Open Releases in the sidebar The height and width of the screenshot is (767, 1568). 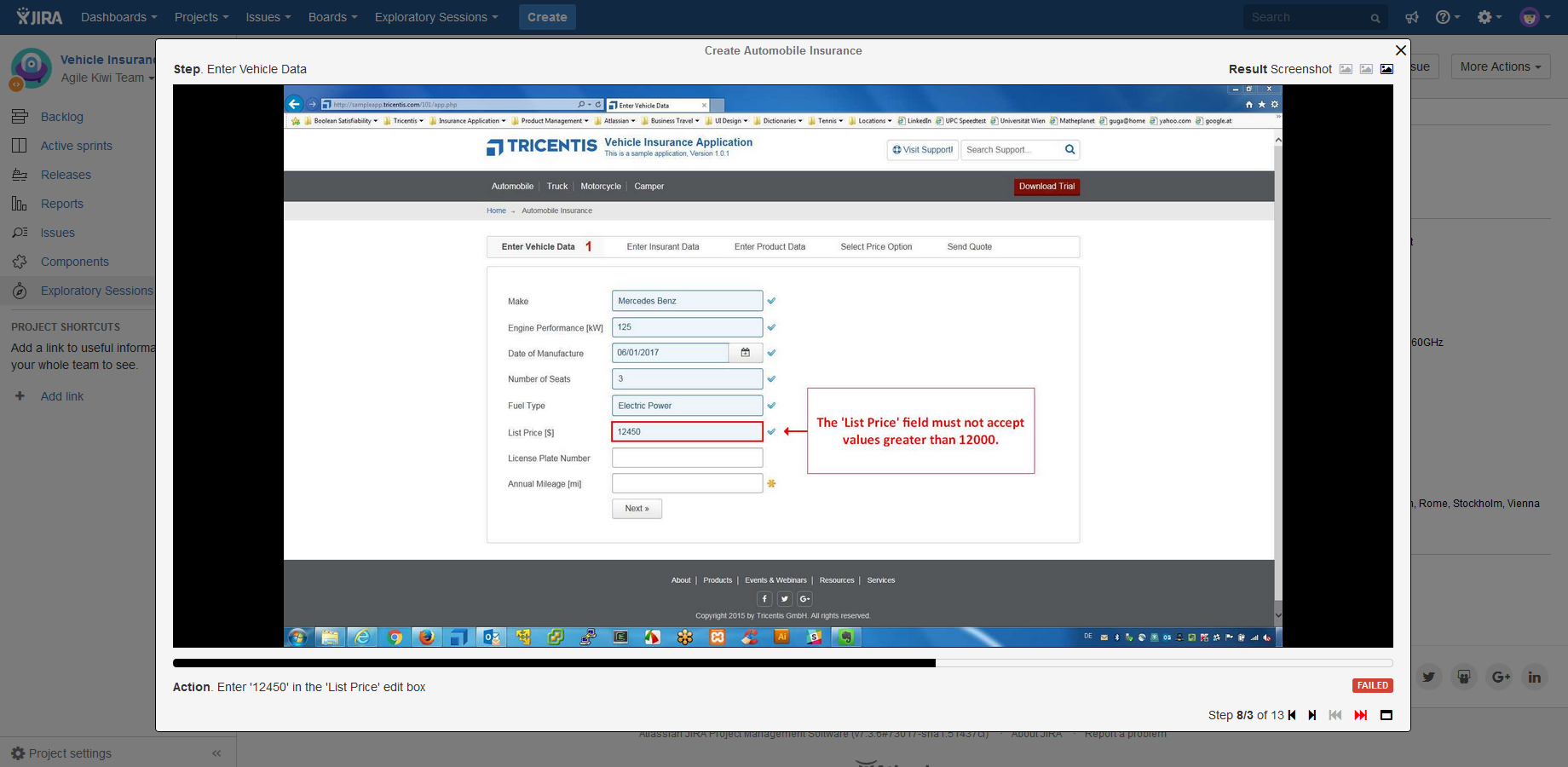66,175
